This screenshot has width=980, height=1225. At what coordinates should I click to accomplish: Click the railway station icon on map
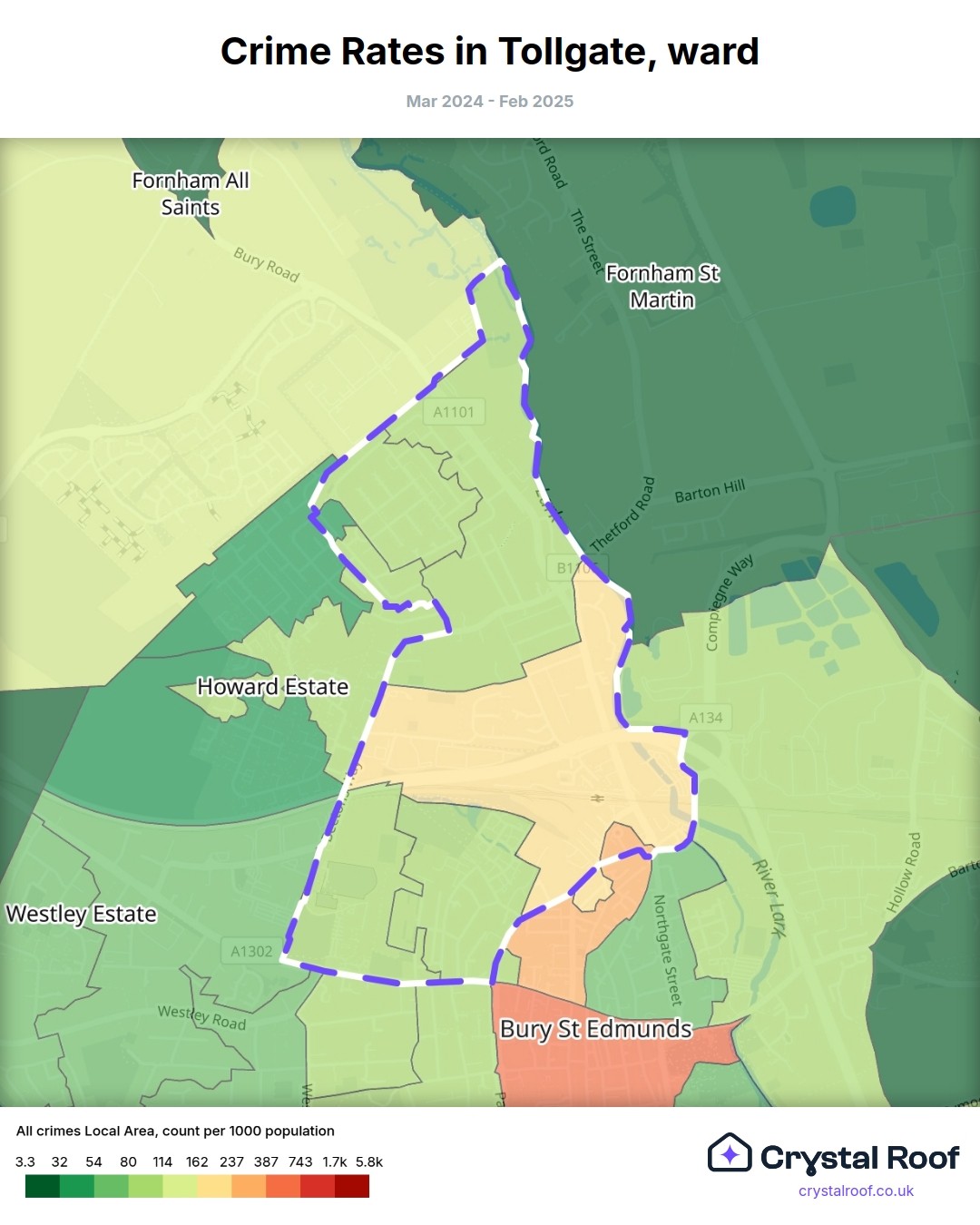click(597, 799)
